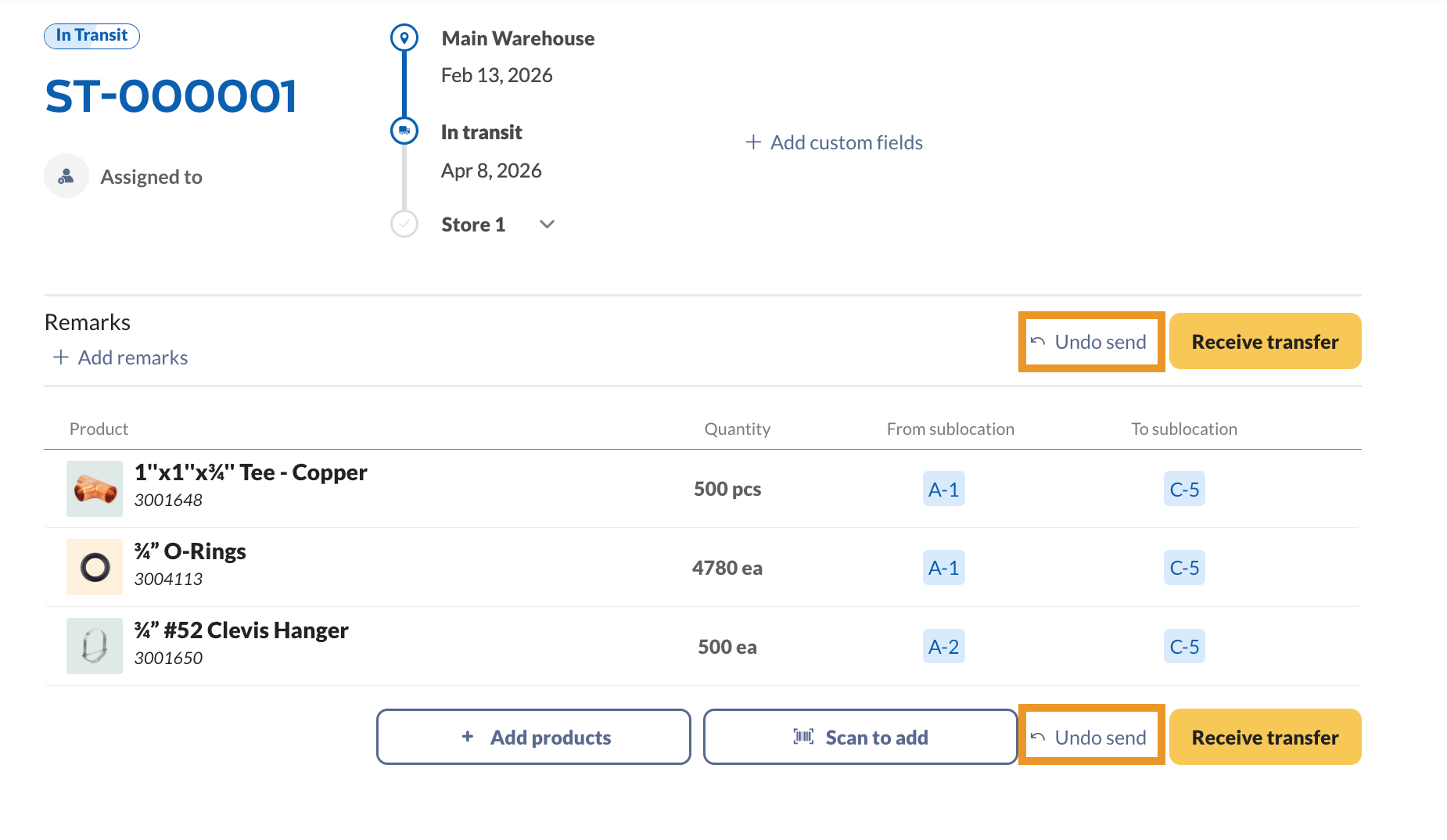The image size is (1447, 840).
Task: Click the In Transit status badge
Action: coord(92,36)
